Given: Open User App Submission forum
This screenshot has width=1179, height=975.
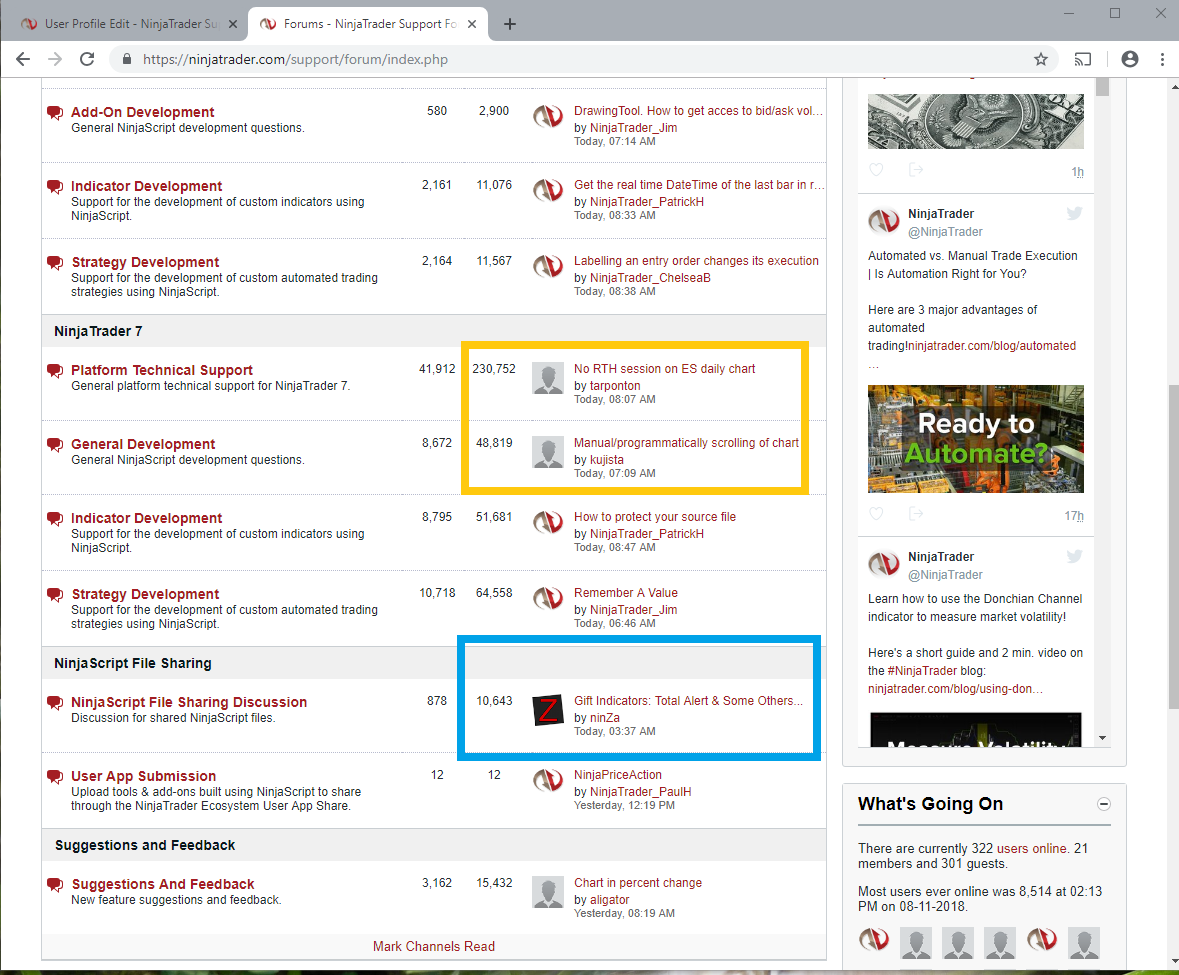Looking at the screenshot, I should click(x=144, y=776).
